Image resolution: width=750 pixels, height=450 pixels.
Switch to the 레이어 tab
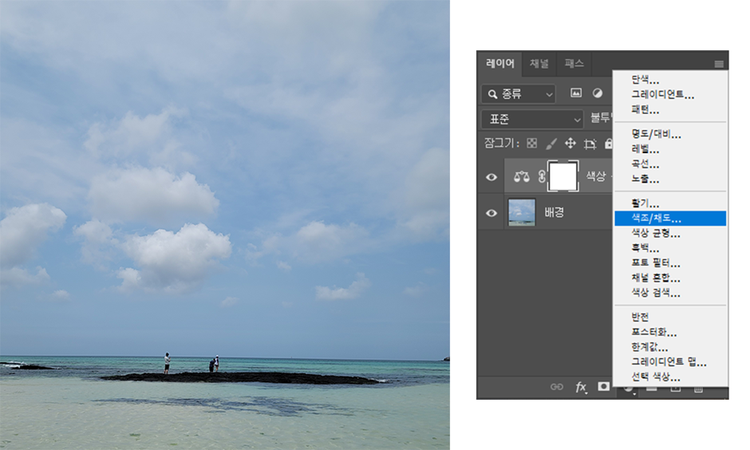coord(500,64)
